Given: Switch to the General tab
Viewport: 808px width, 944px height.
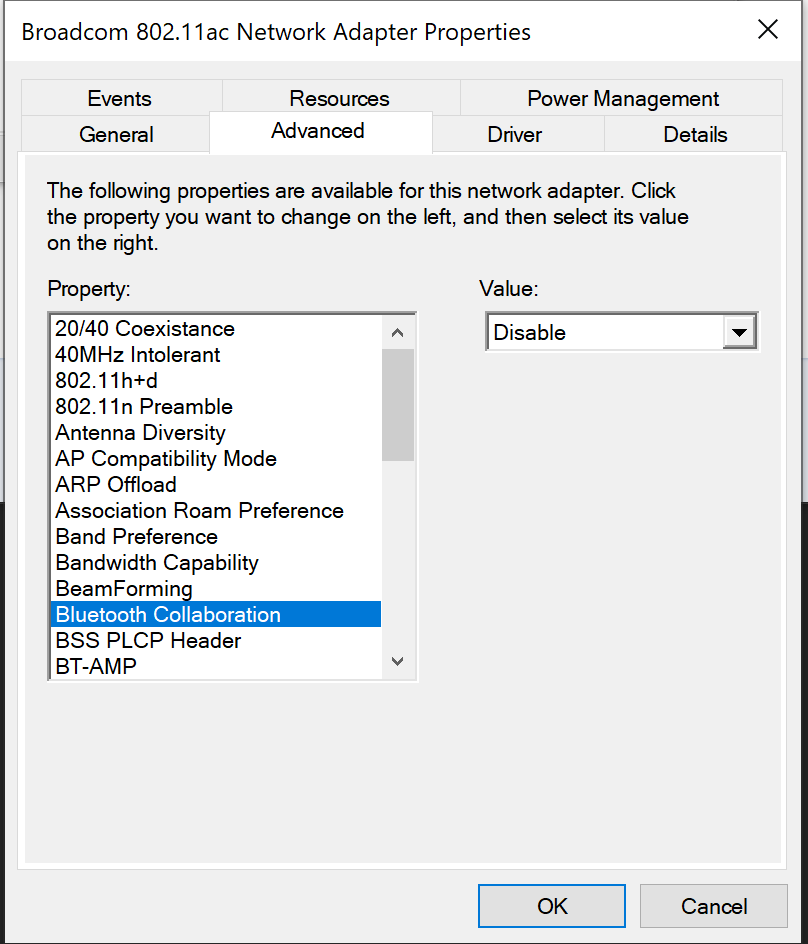Looking at the screenshot, I should tap(116, 135).
